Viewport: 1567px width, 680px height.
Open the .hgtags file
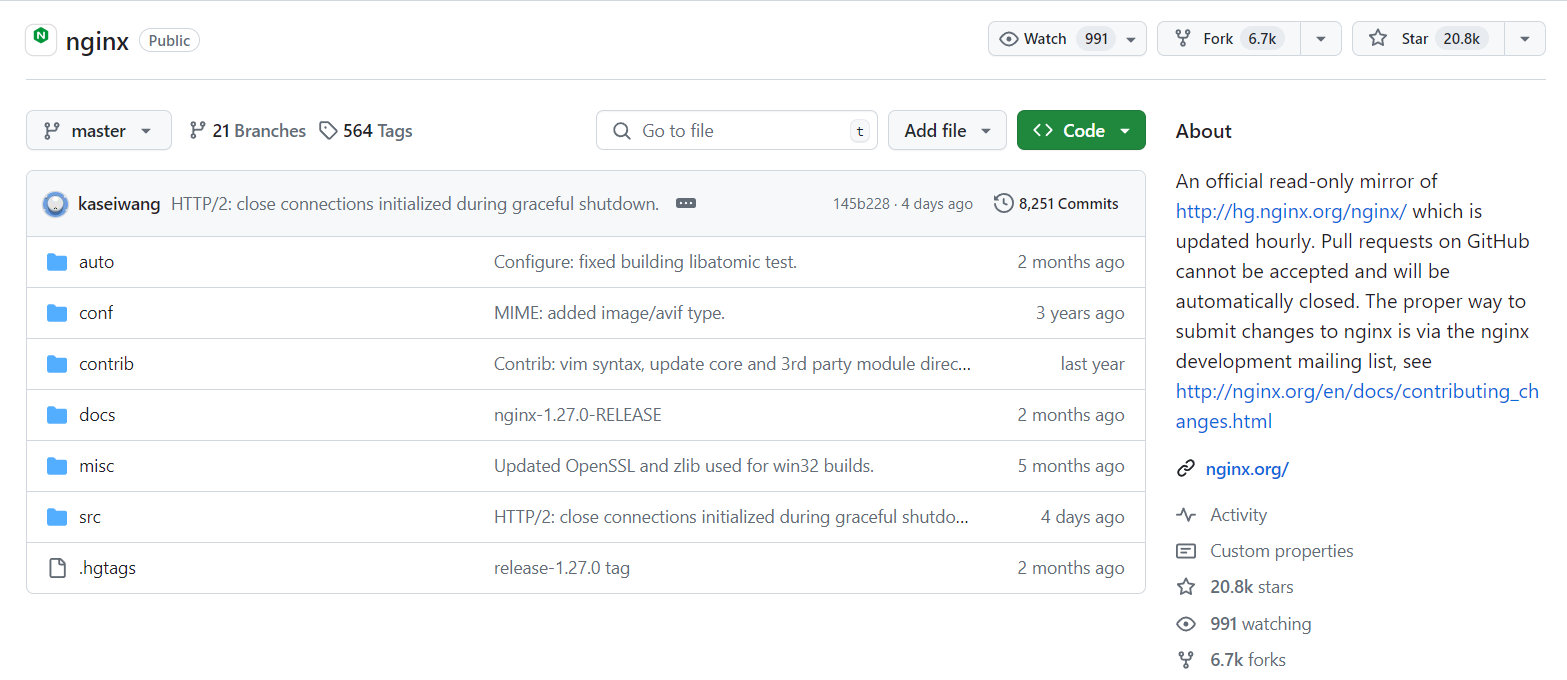click(107, 568)
